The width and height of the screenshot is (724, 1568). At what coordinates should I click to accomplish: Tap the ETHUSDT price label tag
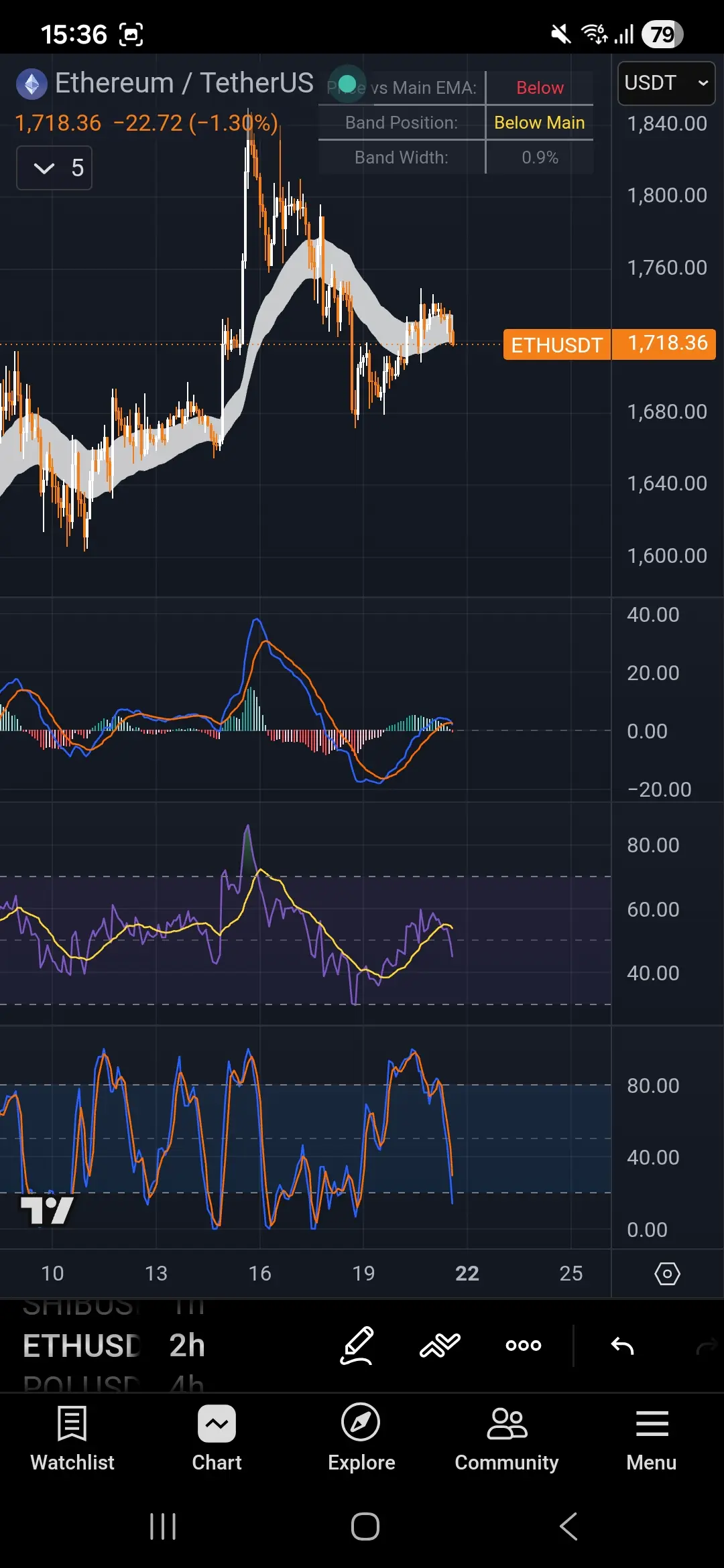557,344
